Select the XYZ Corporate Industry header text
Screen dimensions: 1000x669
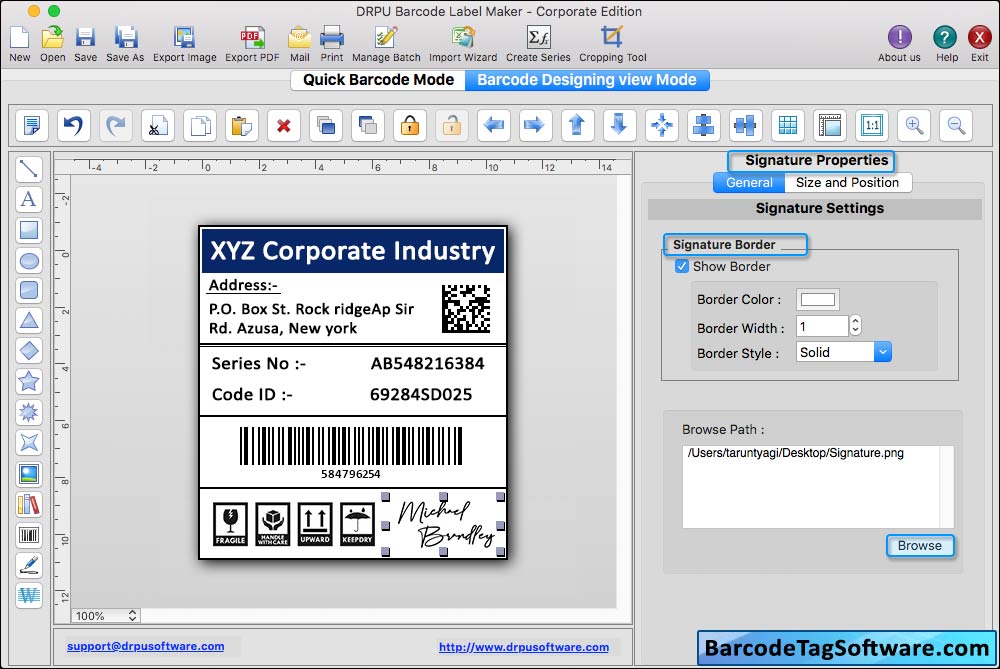point(353,251)
